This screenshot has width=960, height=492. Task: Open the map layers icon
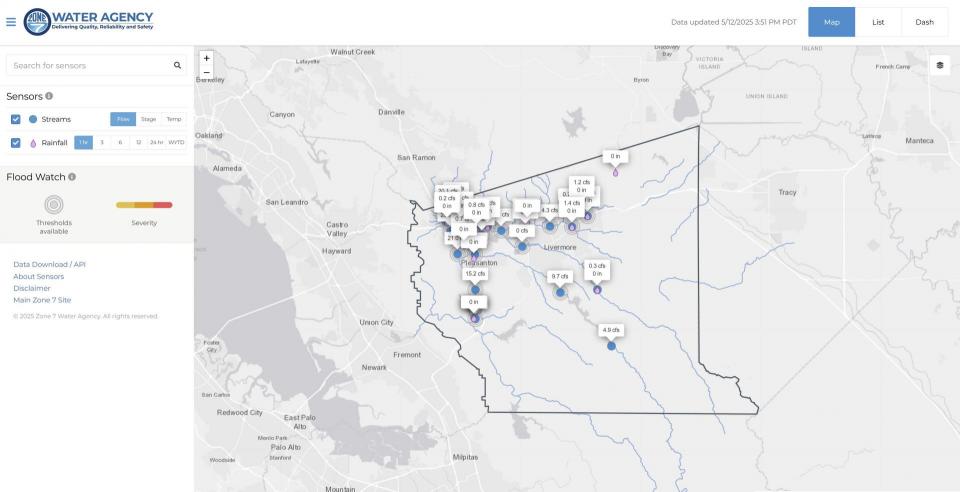point(940,65)
